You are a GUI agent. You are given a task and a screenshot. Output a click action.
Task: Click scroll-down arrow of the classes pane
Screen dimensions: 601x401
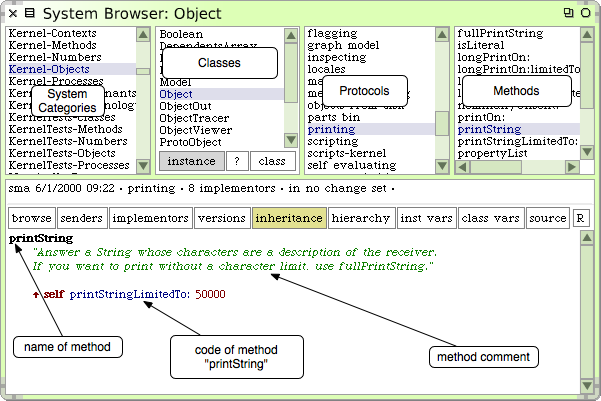pos(291,140)
